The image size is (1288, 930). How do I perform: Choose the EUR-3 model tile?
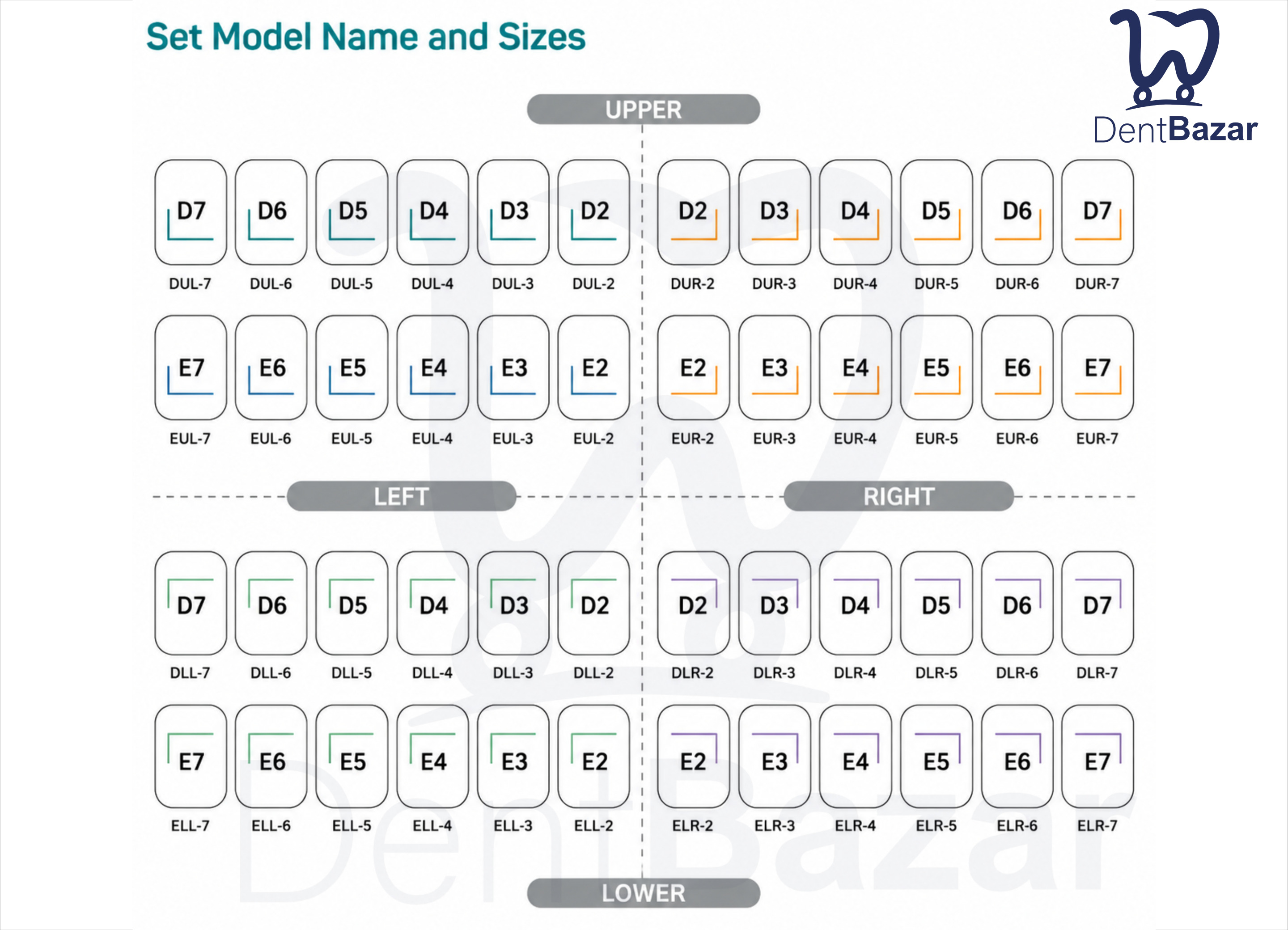[x=775, y=368]
